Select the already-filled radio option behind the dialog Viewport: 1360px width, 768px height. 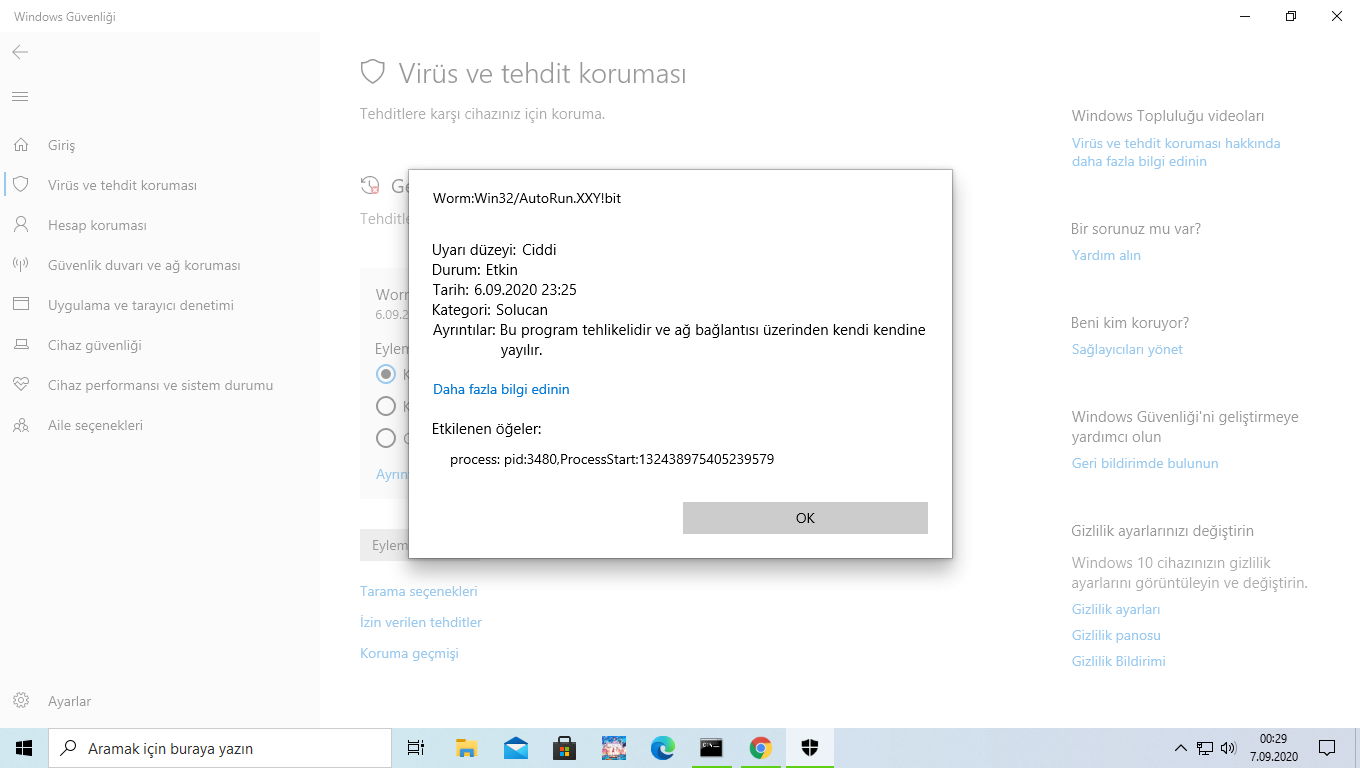point(386,374)
